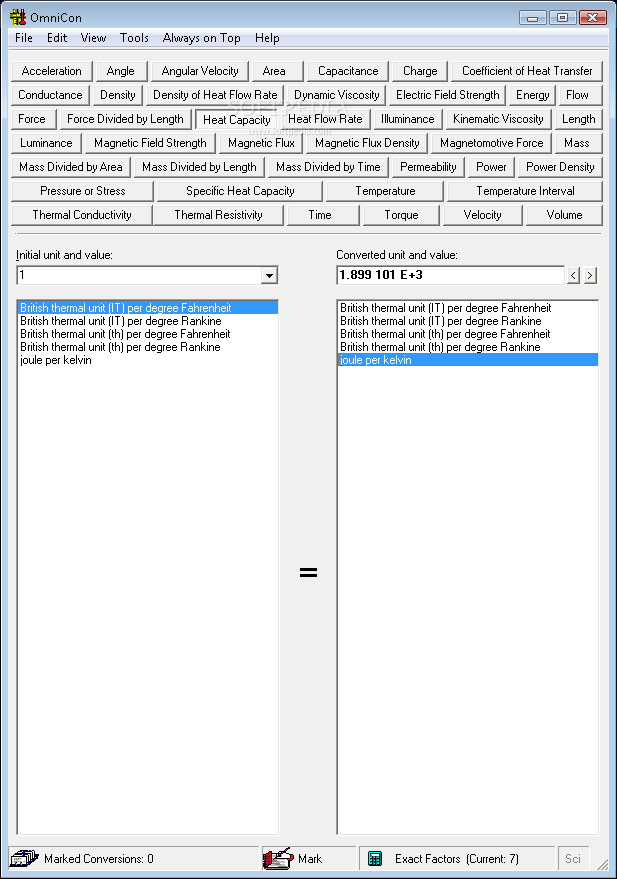Pick the Energy category
Screen dimensions: 617x879
[x=533, y=95]
